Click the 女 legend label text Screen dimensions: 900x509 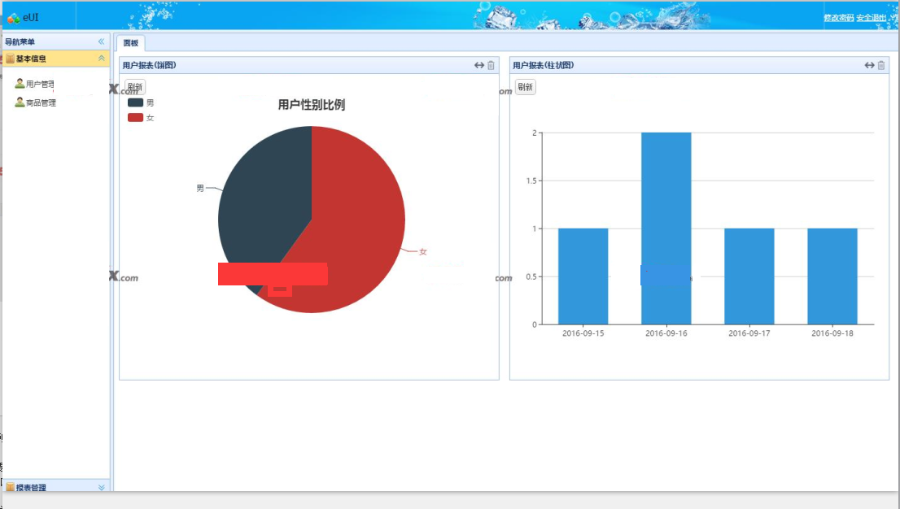(x=150, y=118)
